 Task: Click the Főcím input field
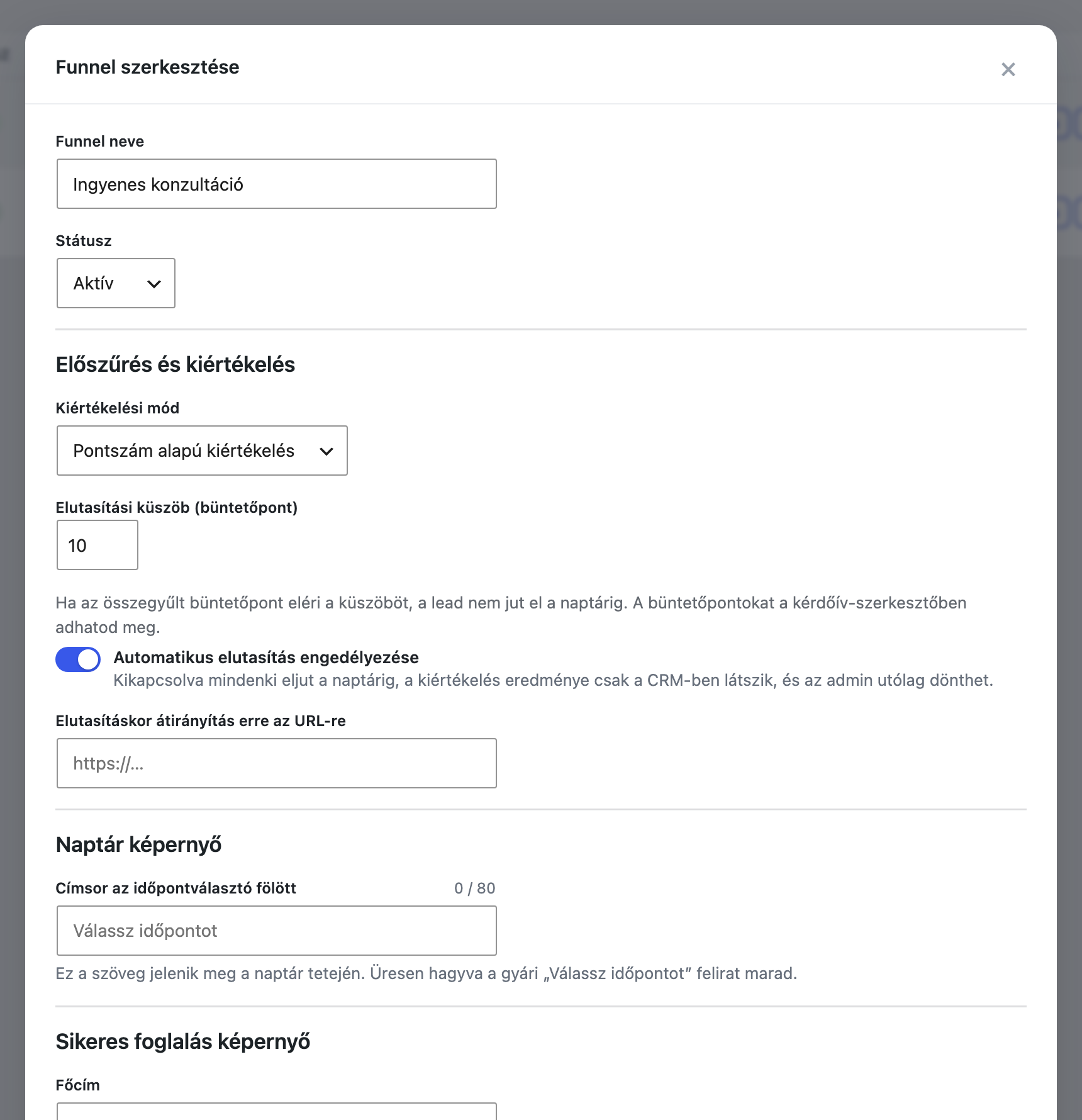point(277,1111)
